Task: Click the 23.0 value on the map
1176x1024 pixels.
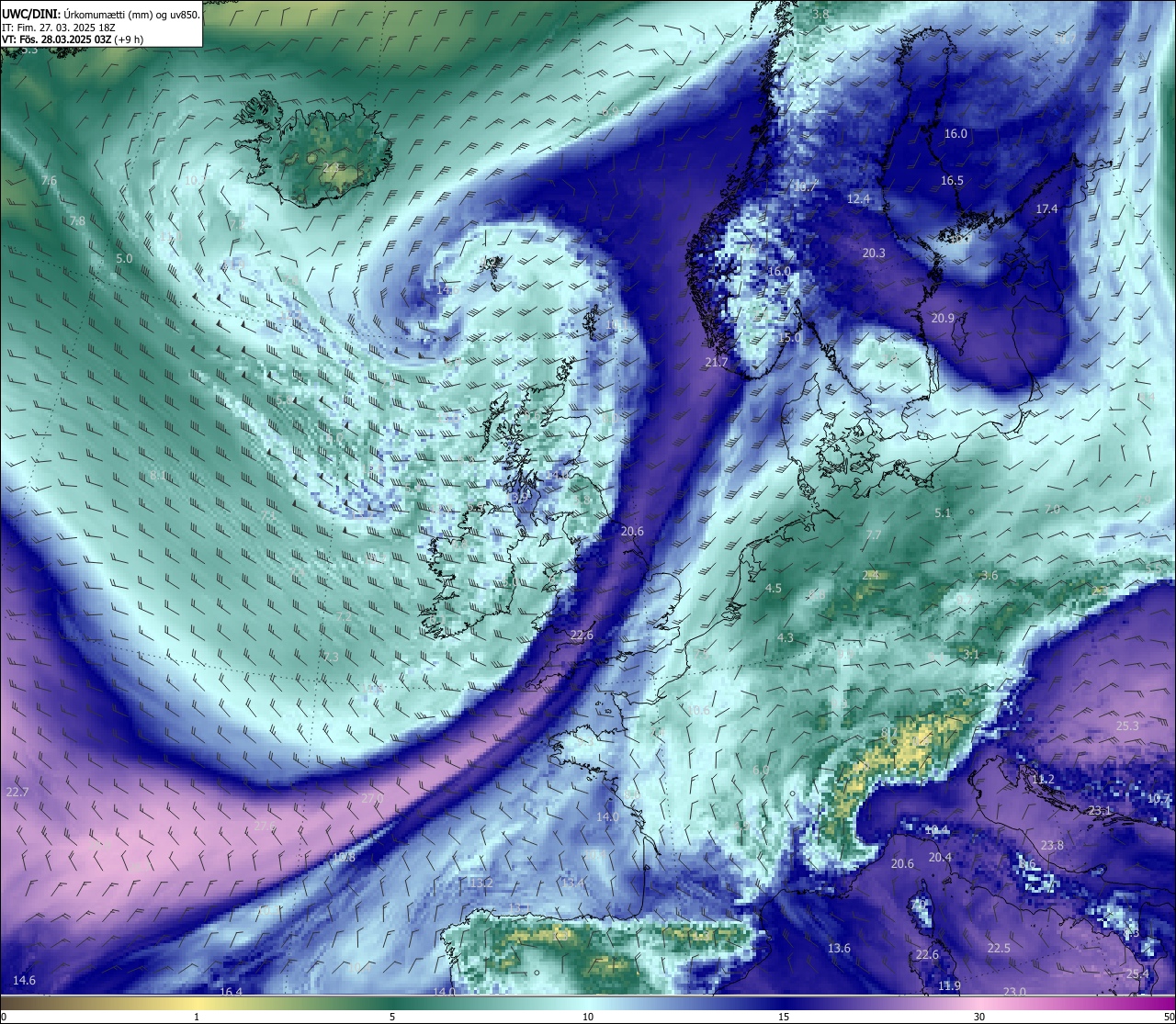Action: coord(1014,991)
